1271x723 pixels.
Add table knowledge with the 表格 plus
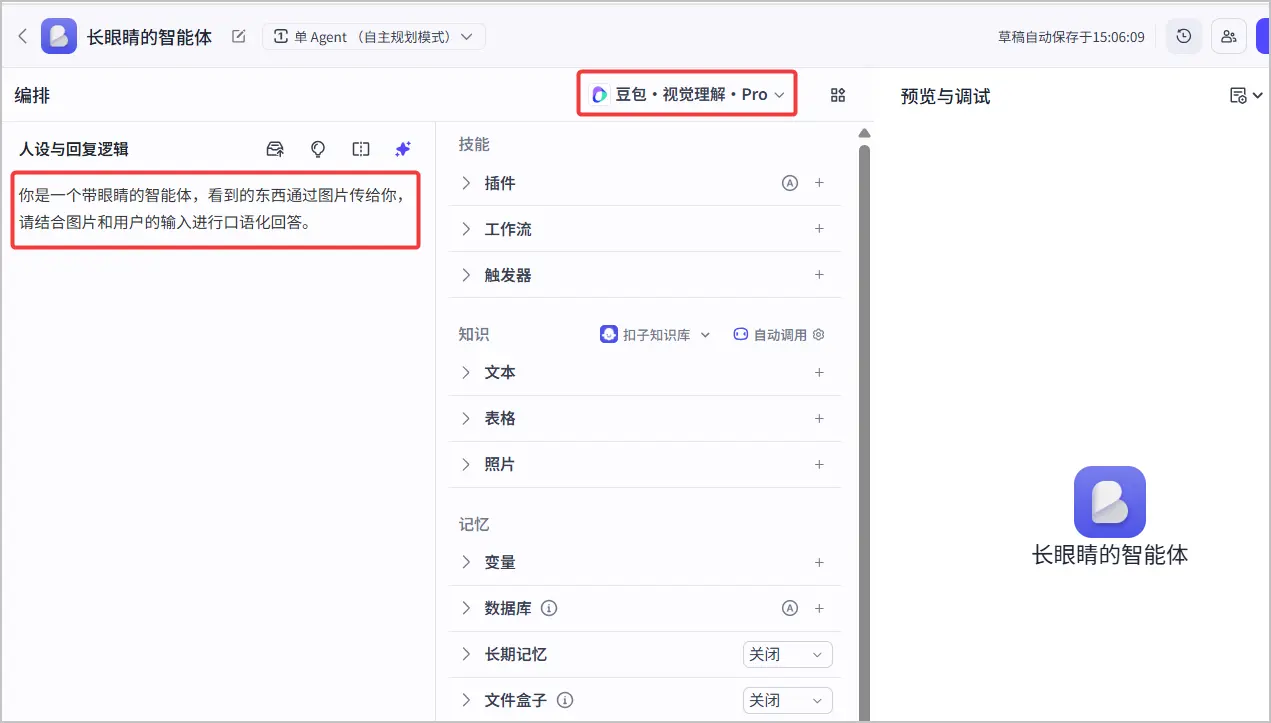click(x=819, y=418)
